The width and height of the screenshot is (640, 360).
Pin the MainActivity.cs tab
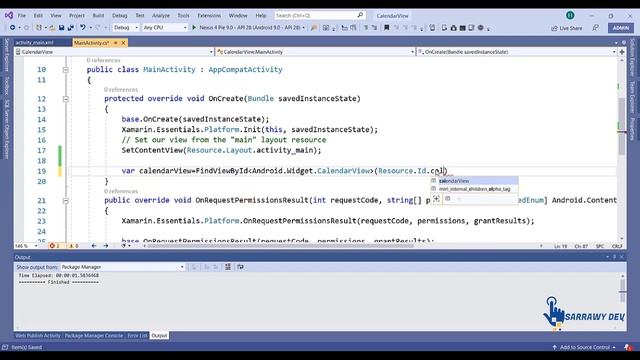[116, 42]
